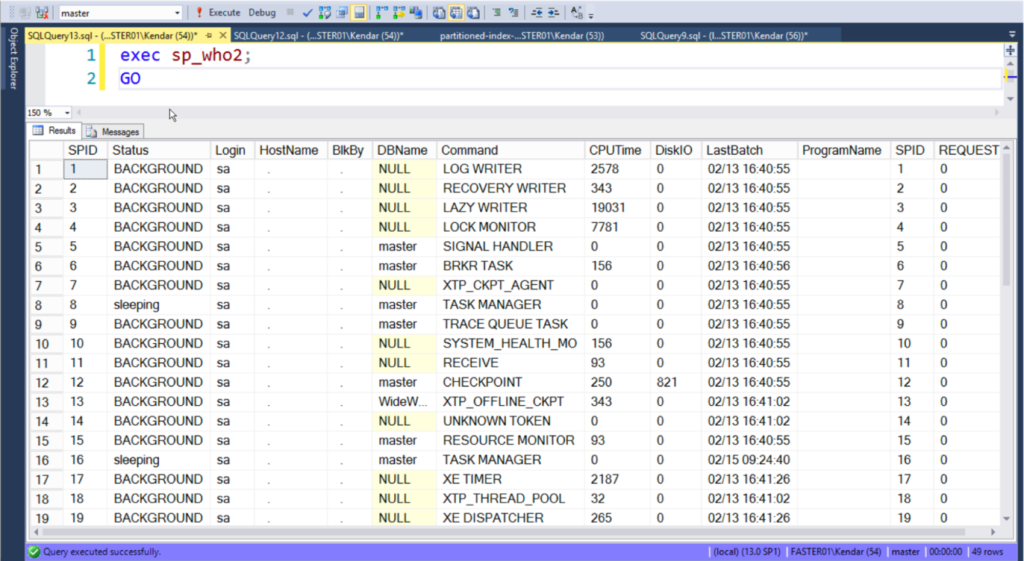1024x561 pixels.
Task: Click the Debug button
Action: (x=262, y=13)
